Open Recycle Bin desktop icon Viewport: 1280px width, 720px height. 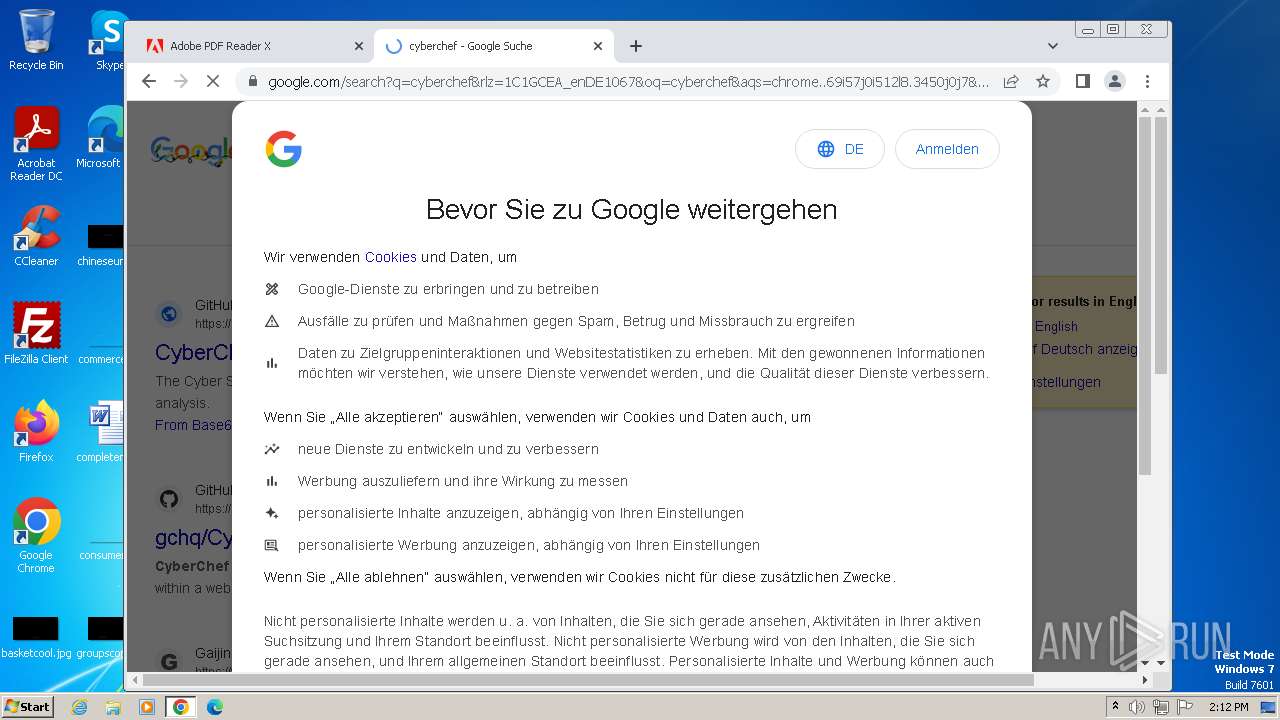tap(36, 40)
